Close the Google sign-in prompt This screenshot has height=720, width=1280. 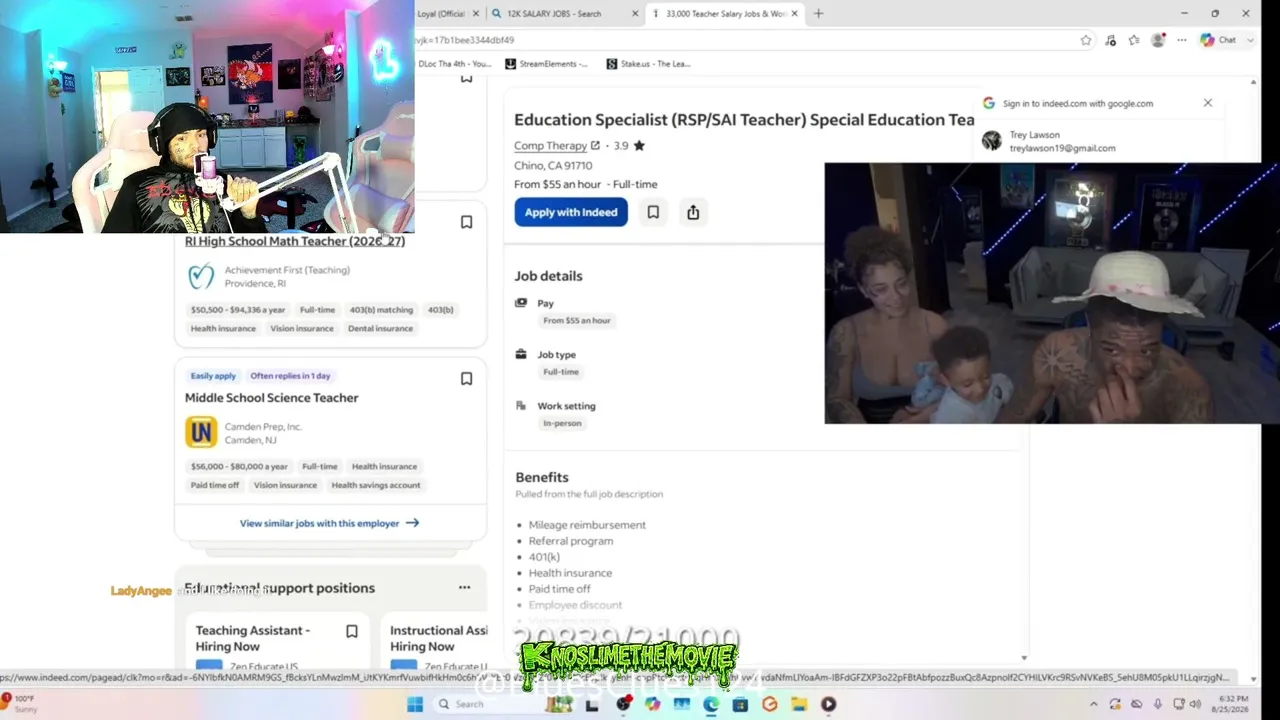tap(1208, 103)
